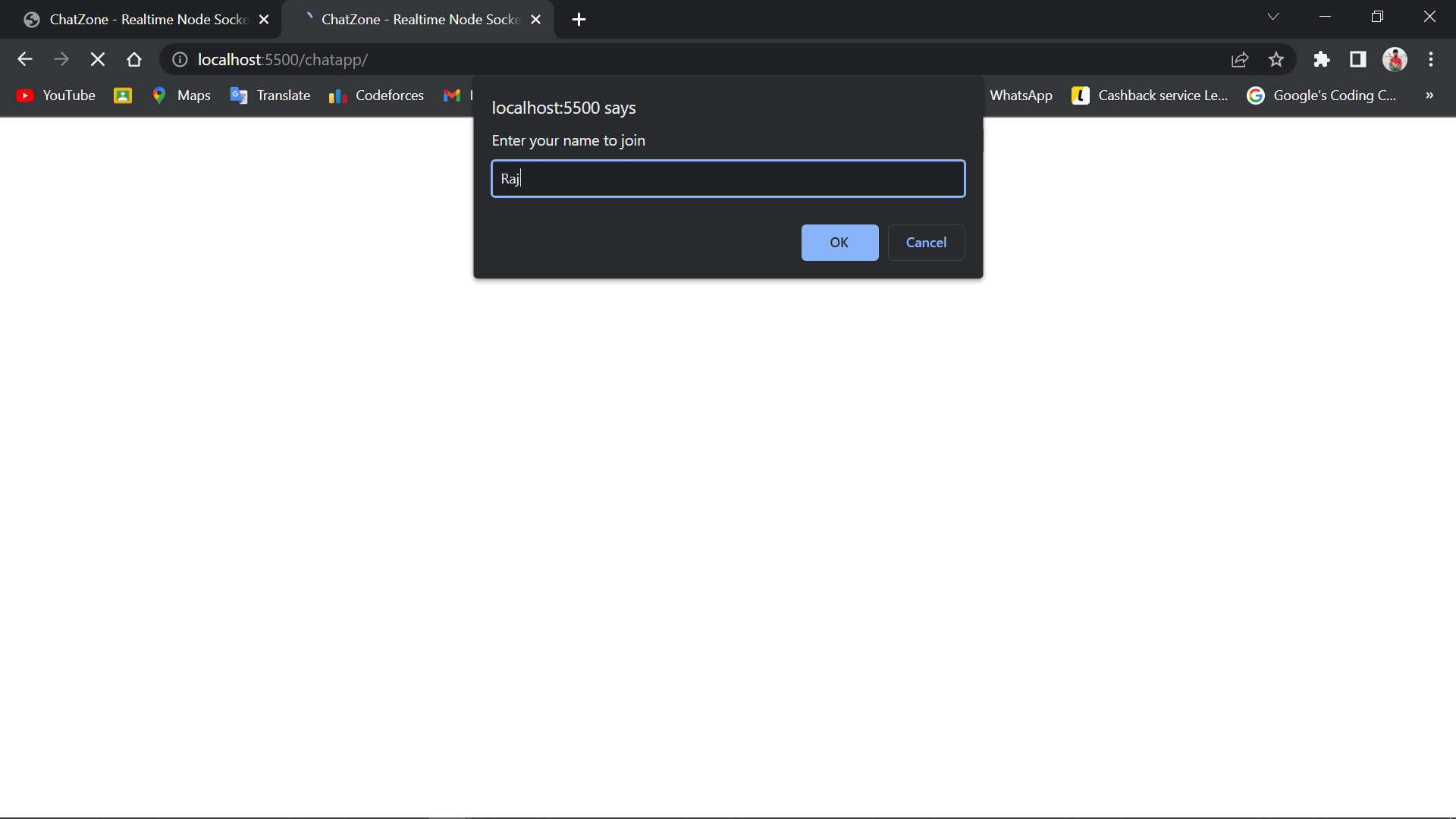Share the current page
Screen dimensions: 1456x819
[x=1240, y=59]
